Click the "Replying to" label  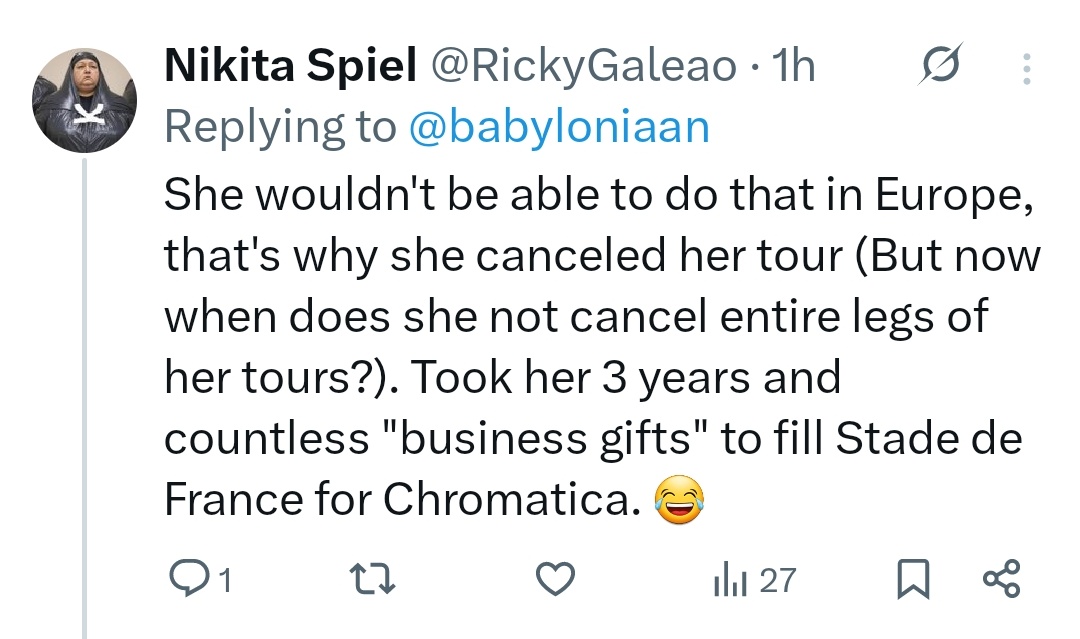279,127
